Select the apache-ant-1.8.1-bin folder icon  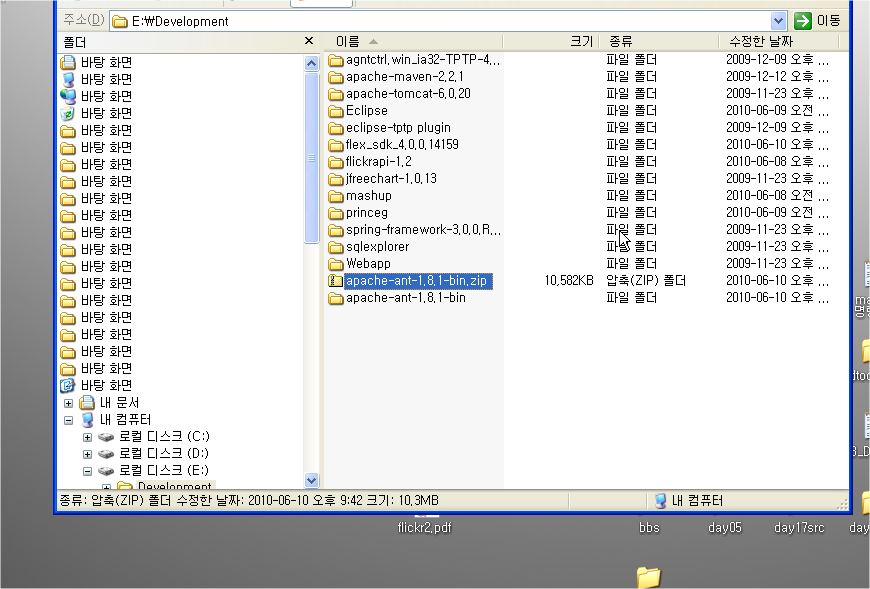coord(335,298)
